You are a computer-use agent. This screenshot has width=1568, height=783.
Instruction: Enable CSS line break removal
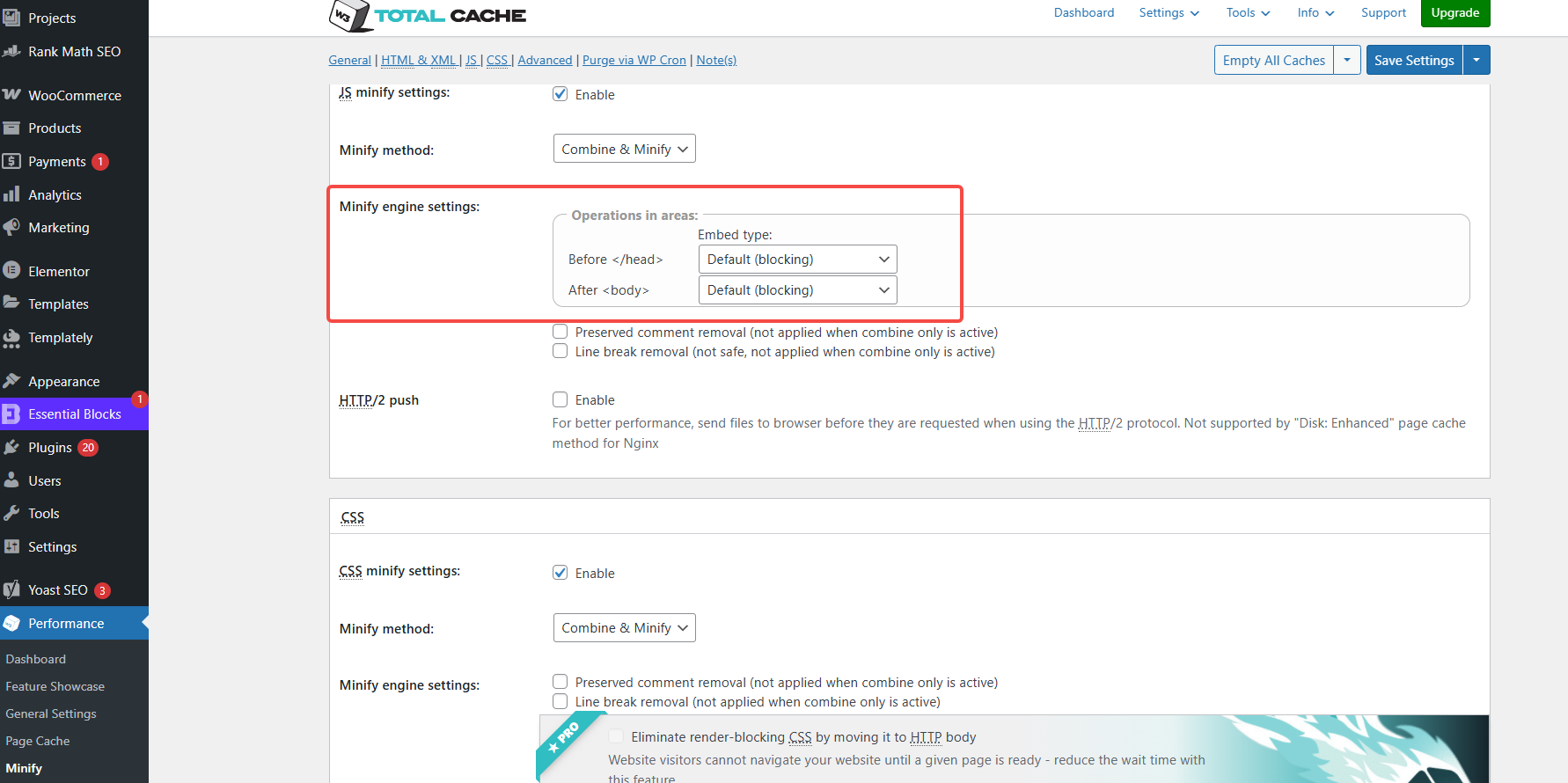pyautogui.click(x=560, y=701)
